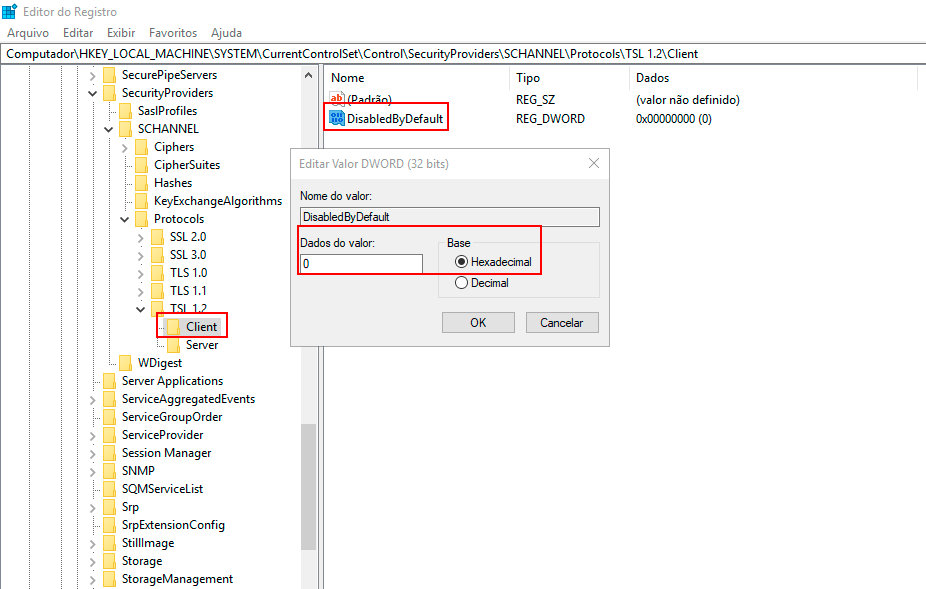
Task: Click the Dados do valor input field
Action: click(361, 263)
